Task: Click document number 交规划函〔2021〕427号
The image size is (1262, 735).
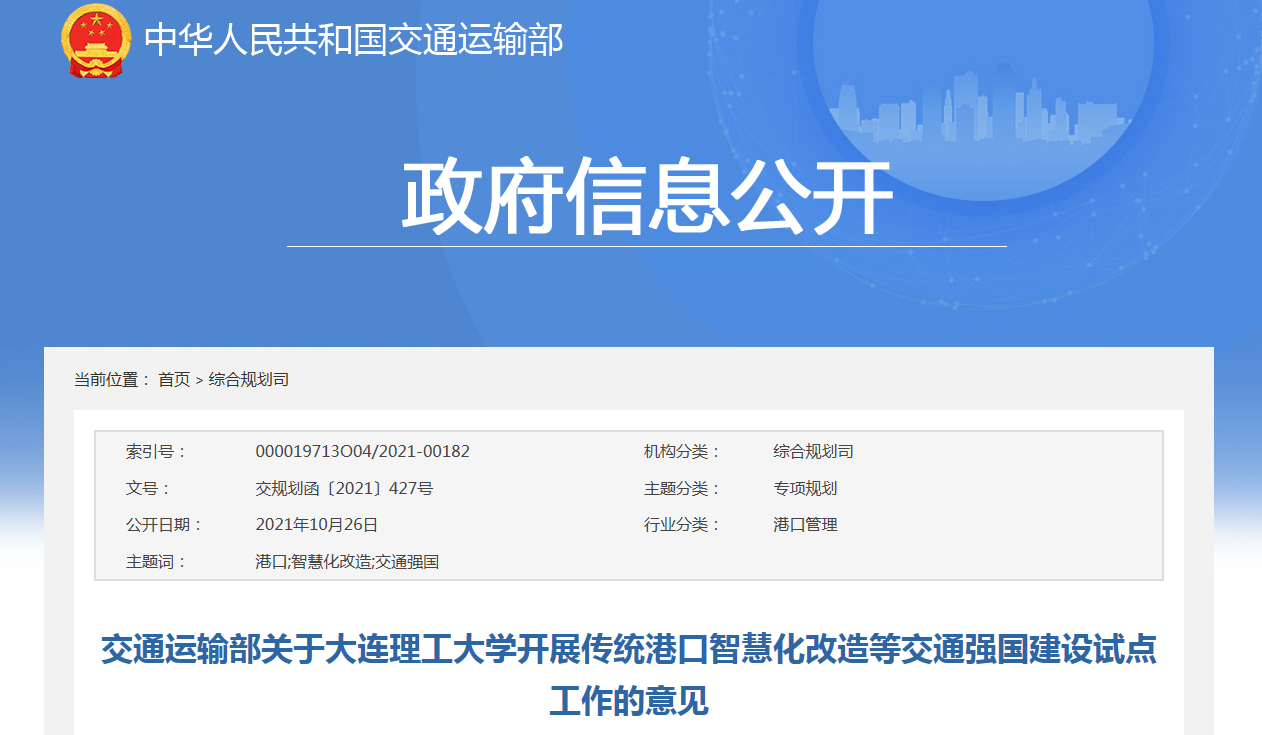Action: (x=344, y=489)
